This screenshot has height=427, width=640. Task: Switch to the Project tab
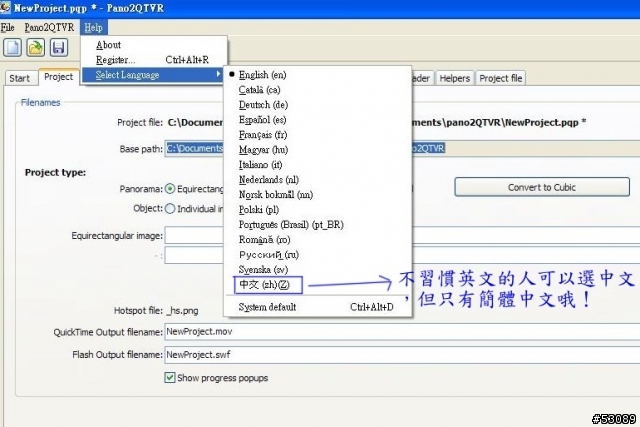click(x=58, y=77)
